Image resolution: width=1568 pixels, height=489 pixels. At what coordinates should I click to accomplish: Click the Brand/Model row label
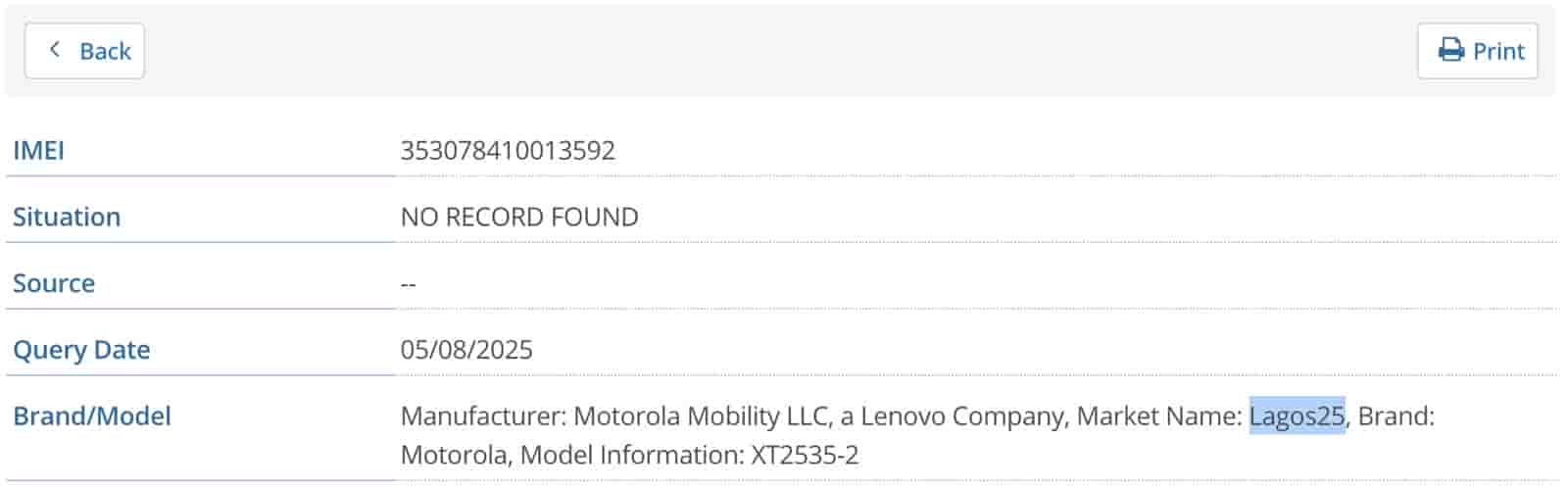pyautogui.click(x=92, y=416)
